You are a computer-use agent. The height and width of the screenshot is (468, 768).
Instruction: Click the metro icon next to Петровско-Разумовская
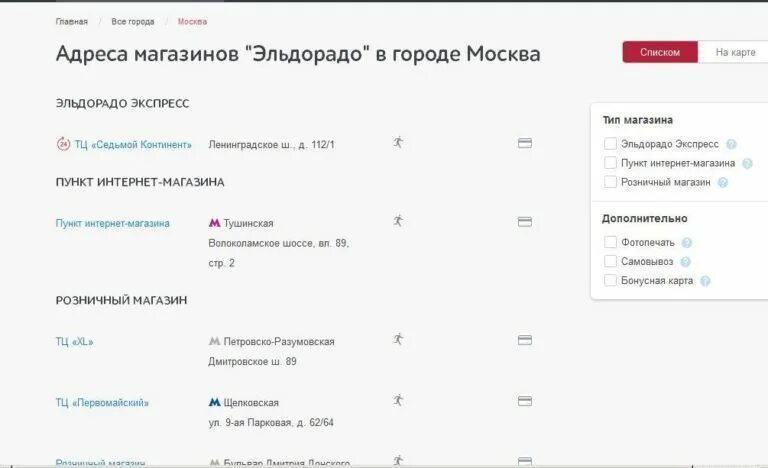(215, 341)
